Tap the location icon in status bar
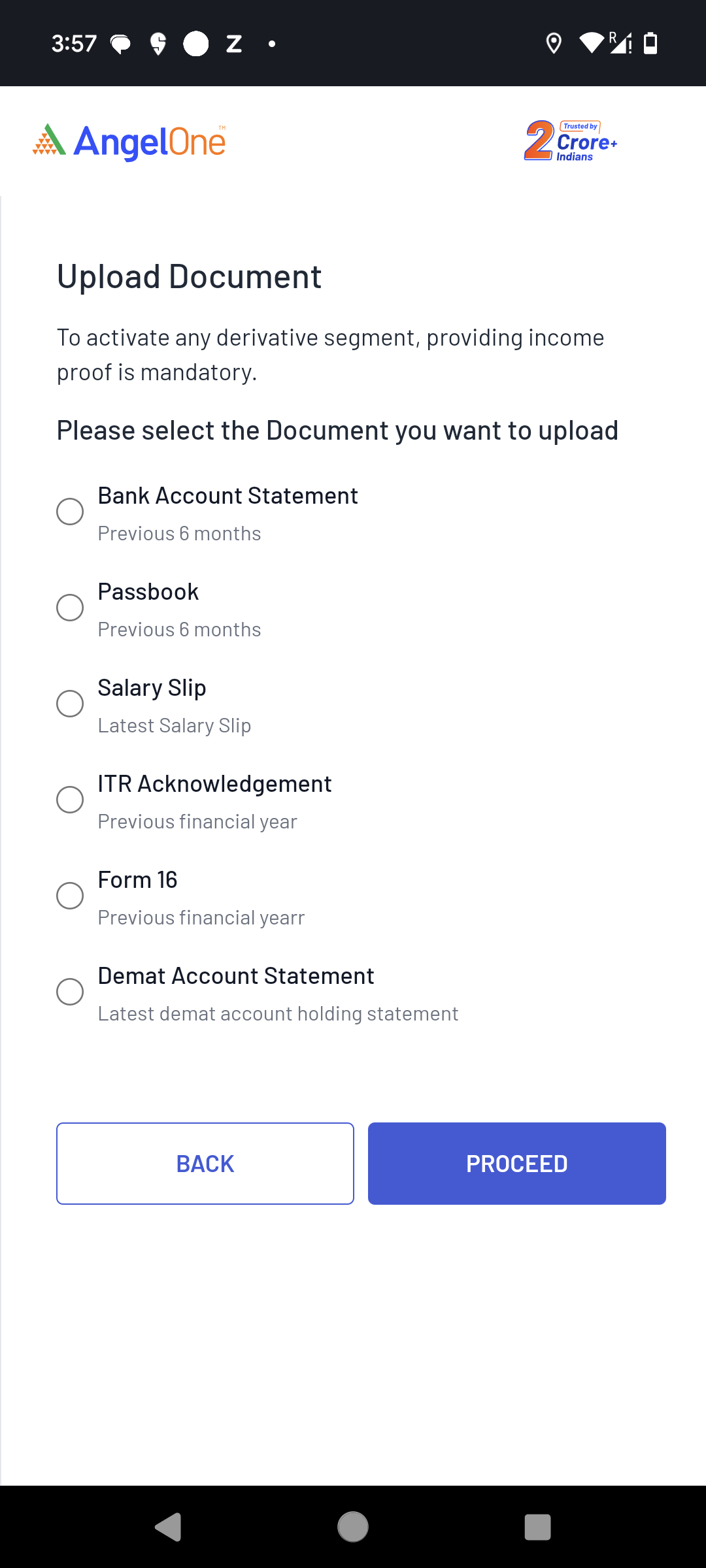This screenshot has width=706, height=1568. pos(554,44)
